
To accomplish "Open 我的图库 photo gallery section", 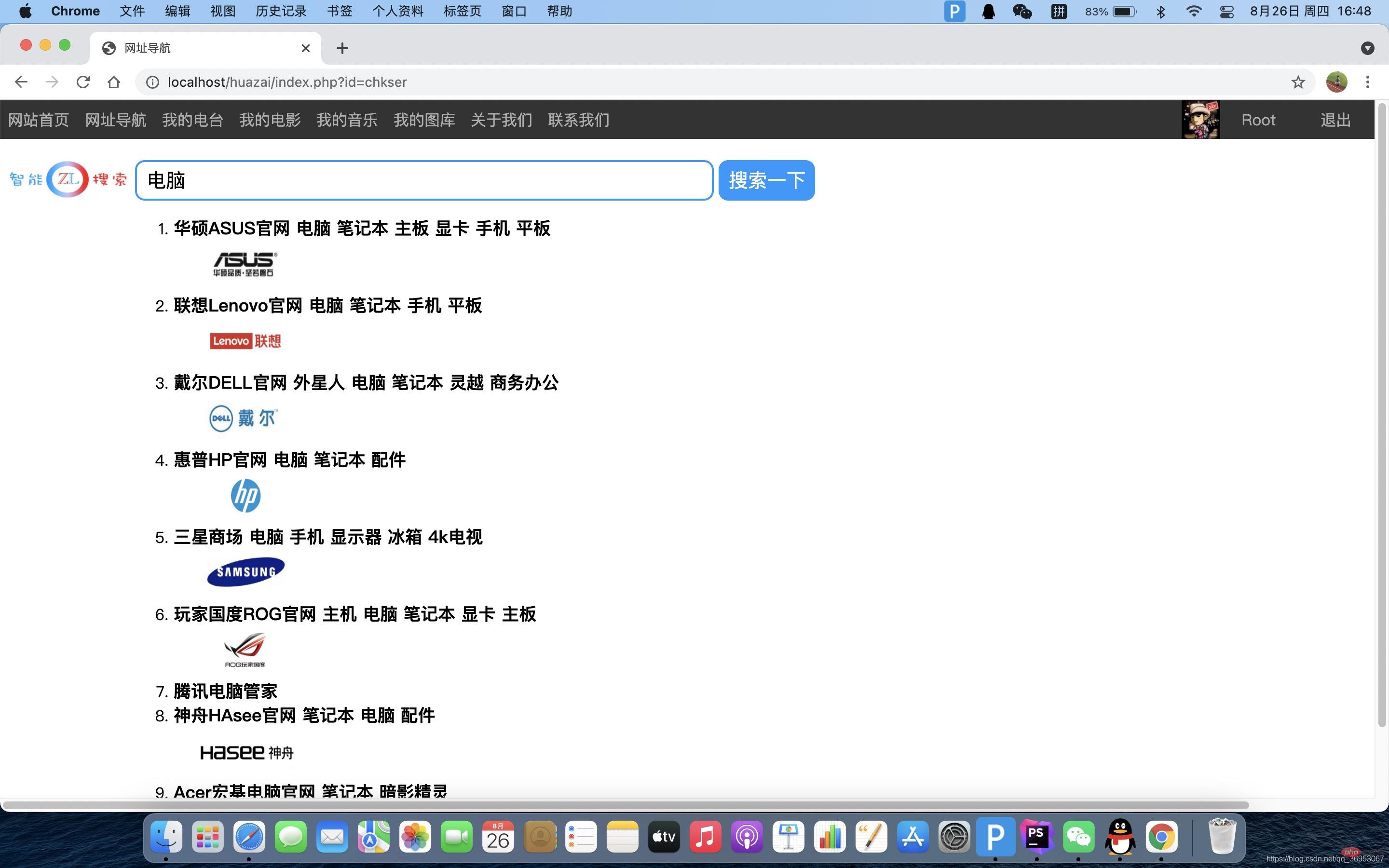I will point(424,120).
